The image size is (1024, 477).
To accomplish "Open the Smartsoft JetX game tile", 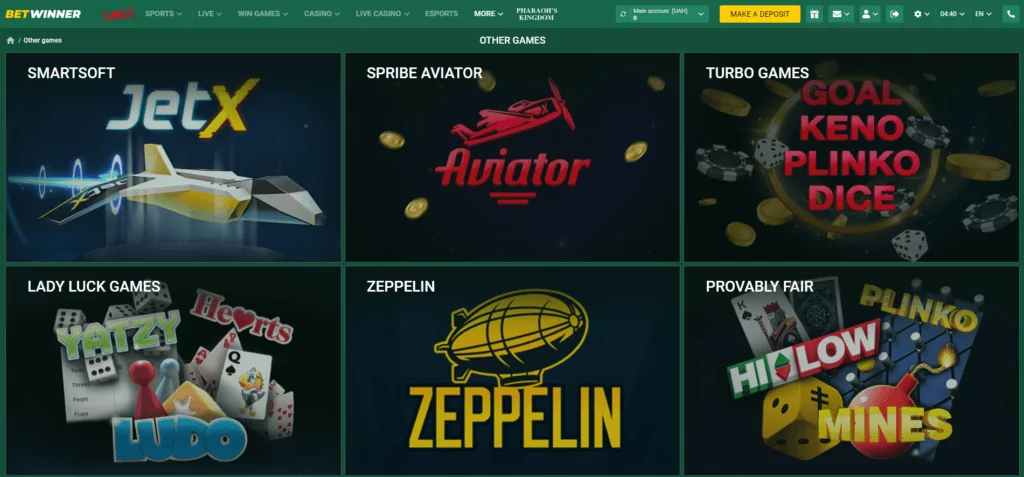I will tap(173, 157).
